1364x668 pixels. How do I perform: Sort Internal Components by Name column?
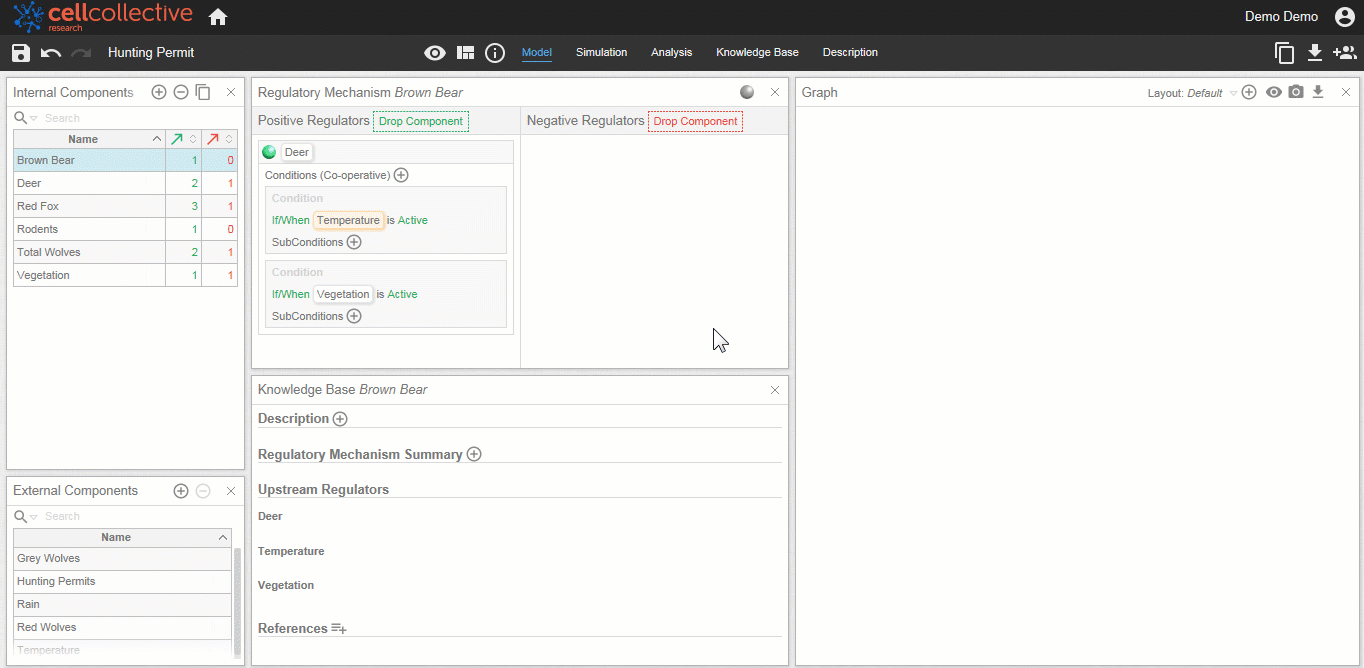(x=89, y=139)
